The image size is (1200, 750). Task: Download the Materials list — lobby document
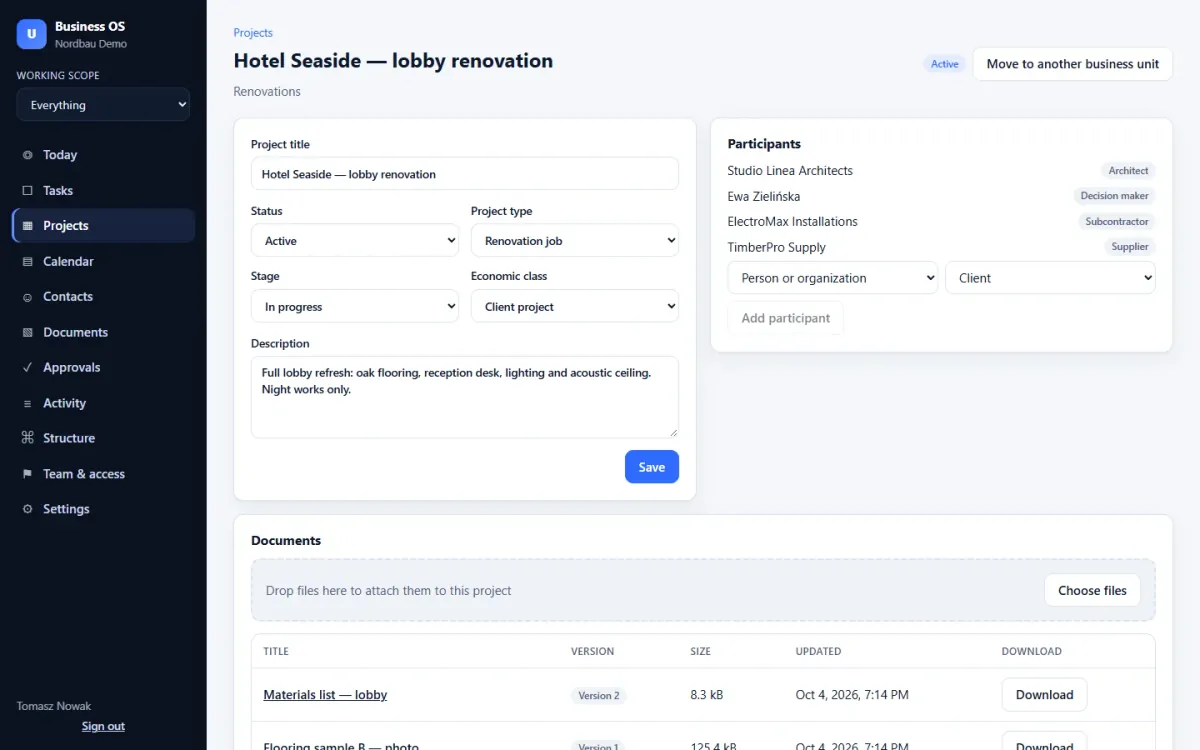click(1044, 695)
